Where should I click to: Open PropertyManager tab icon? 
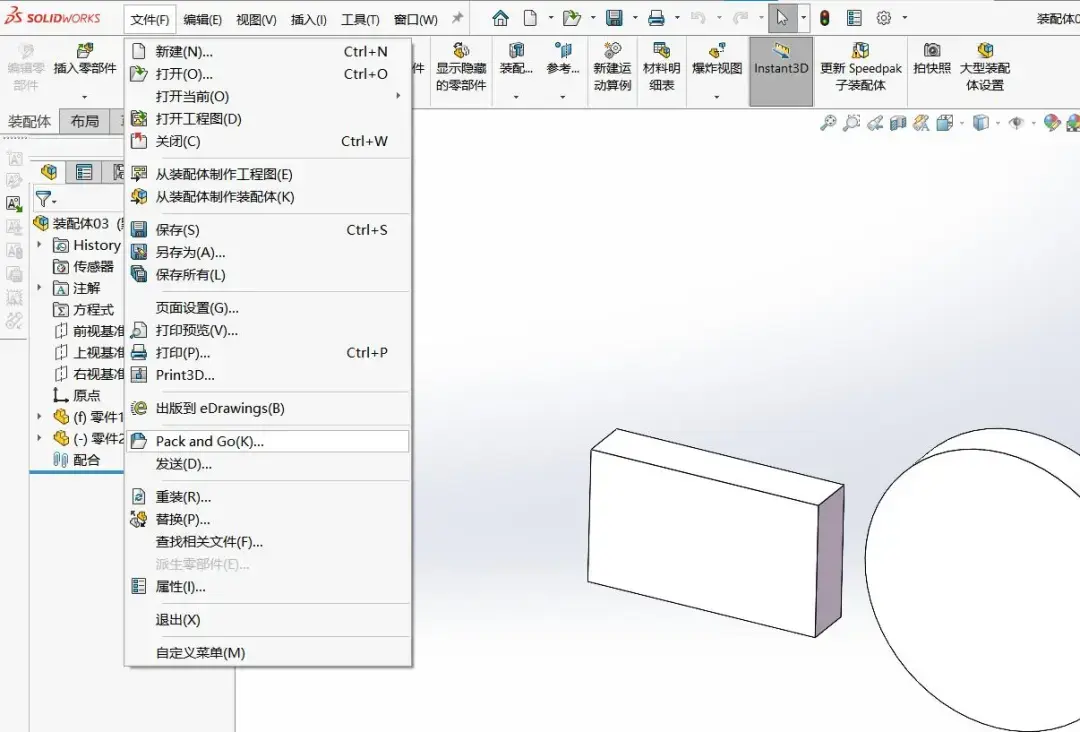pyautogui.click(x=84, y=171)
